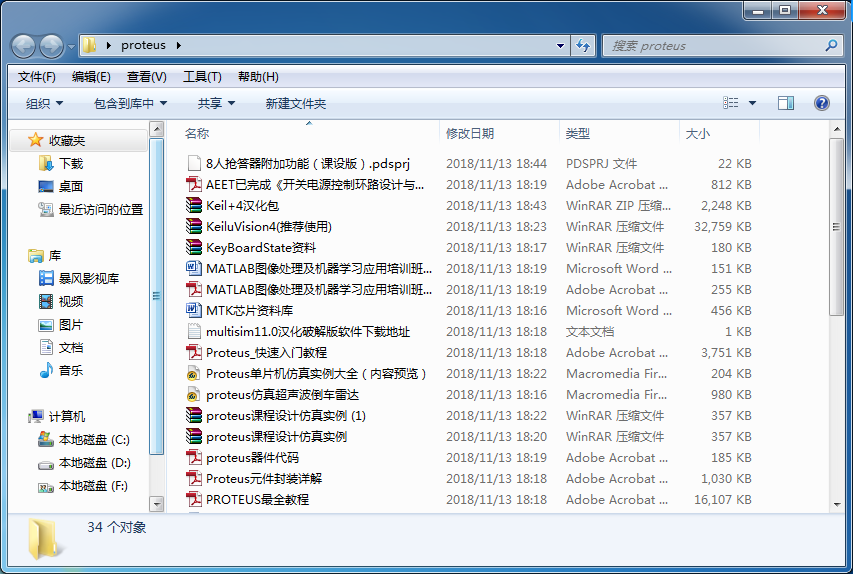
Task: Open the 帮助(H) menu
Action: click(x=258, y=77)
